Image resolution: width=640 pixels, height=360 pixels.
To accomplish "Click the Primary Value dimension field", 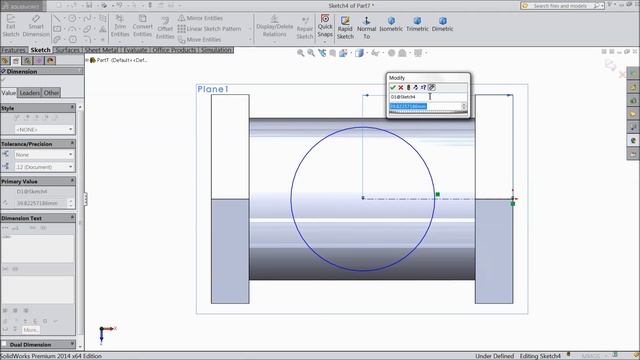I will tap(41, 203).
